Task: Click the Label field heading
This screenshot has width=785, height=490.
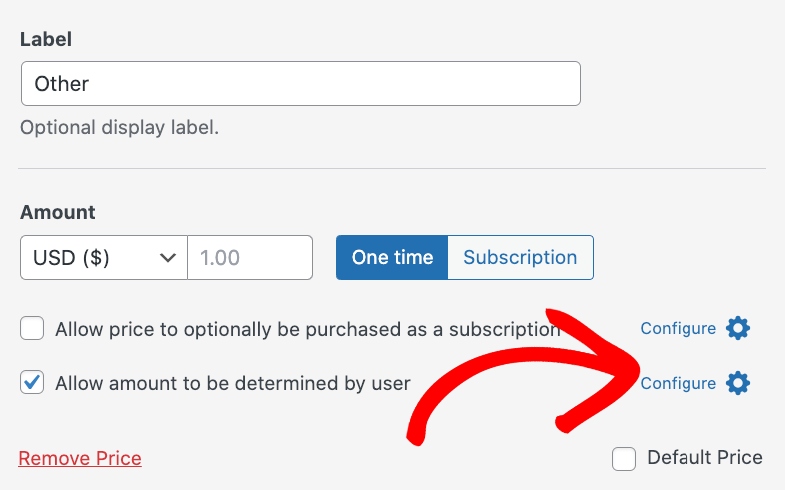Action: (46, 40)
